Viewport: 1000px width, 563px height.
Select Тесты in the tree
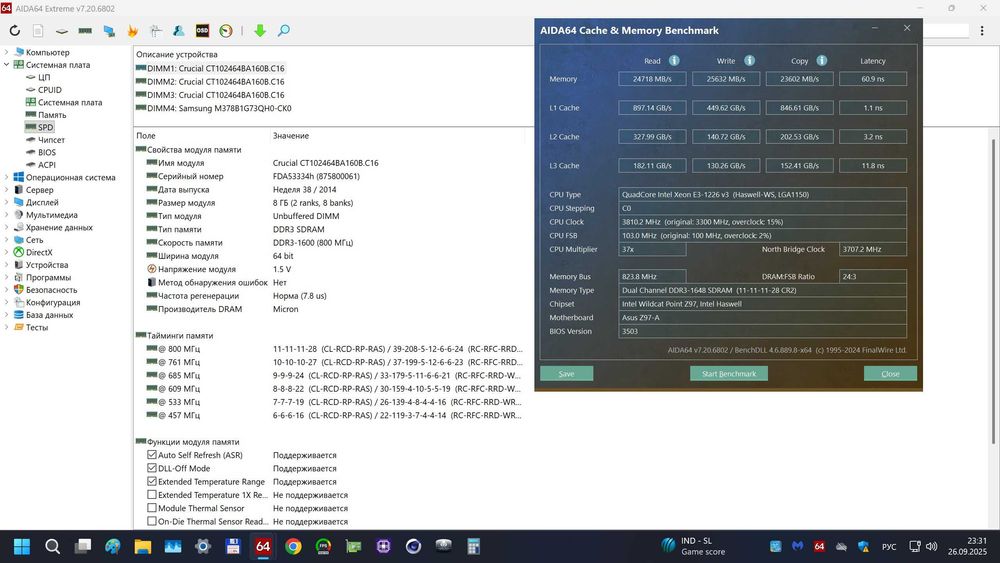point(36,327)
